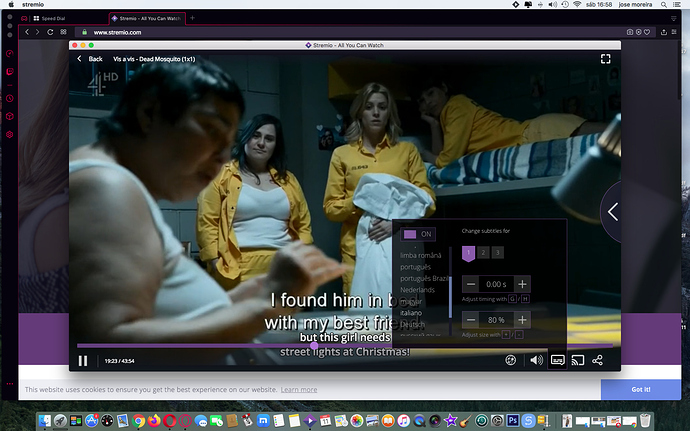Increase subtitle size above 80 %

click(x=522, y=320)
